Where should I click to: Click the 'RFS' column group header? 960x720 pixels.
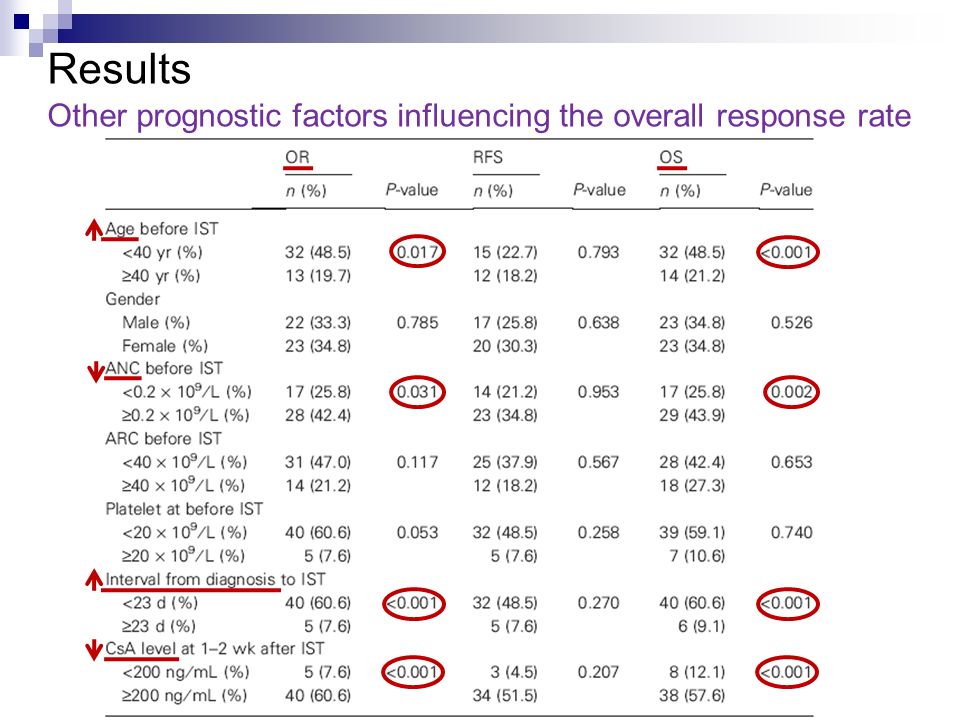[x=488, y=157]
